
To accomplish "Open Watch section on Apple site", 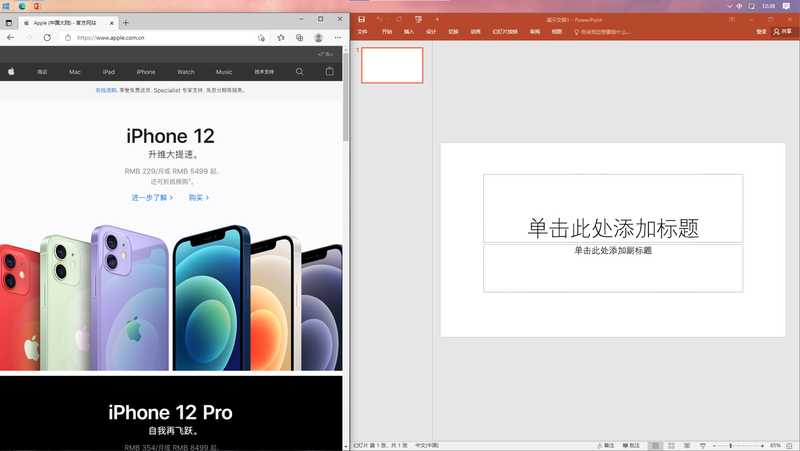I will click(x=186, y=72).
